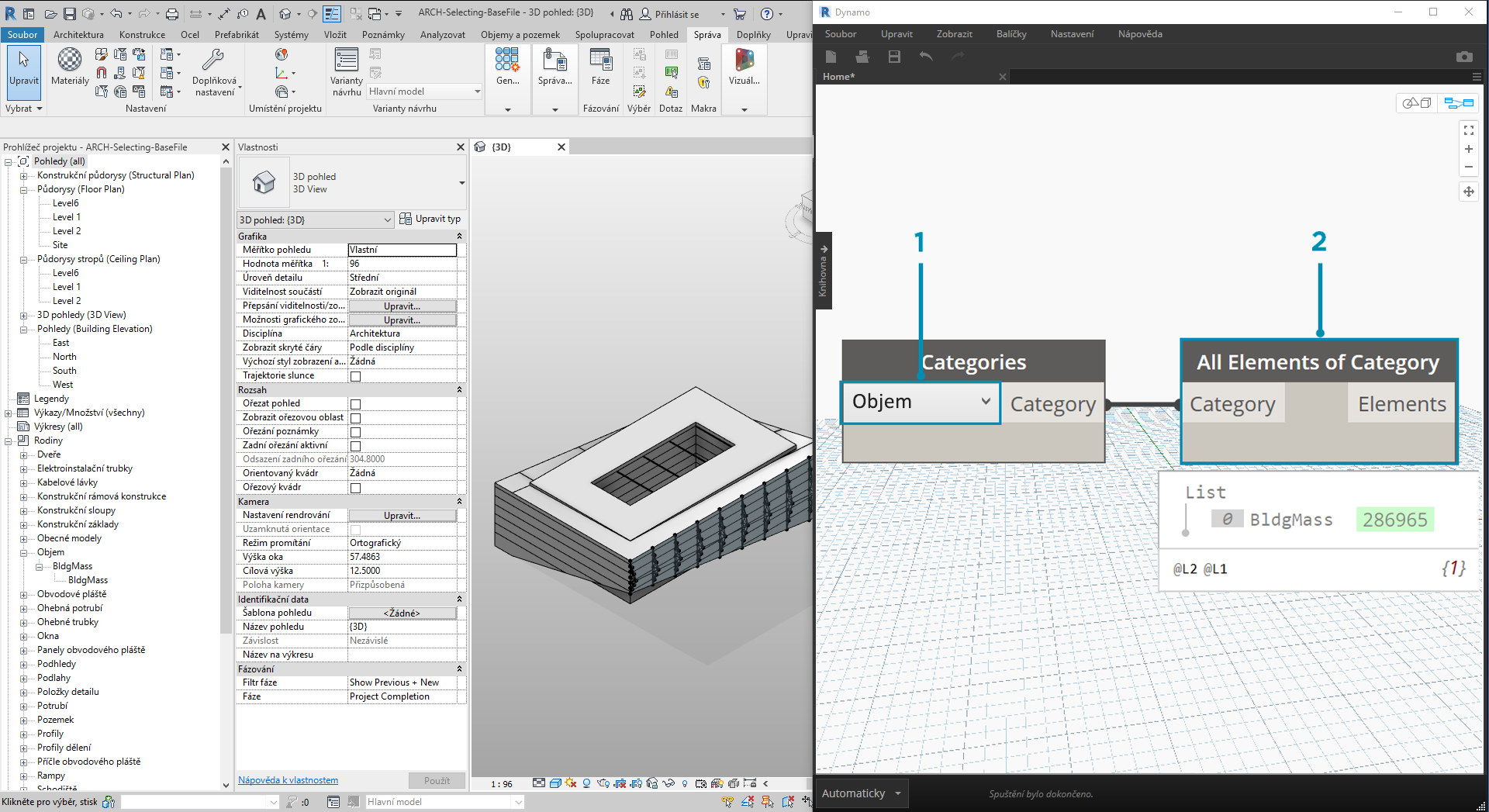
Task: Click the Revit Save icon in quick access
Action: pyautogui.click(x=69, y=14)
